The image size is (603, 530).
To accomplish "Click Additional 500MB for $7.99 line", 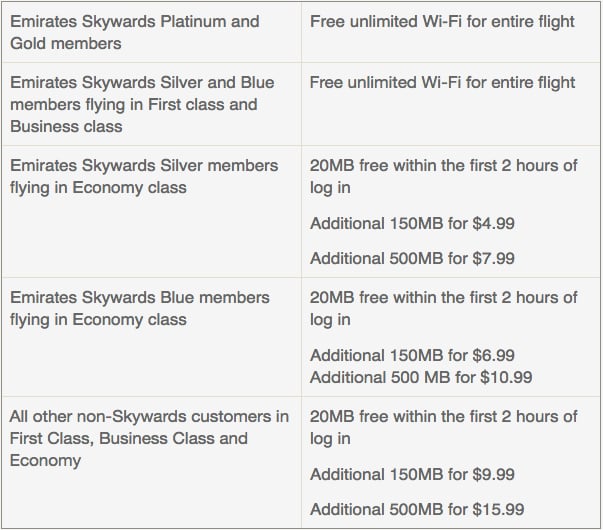I will tap(412, 258).
